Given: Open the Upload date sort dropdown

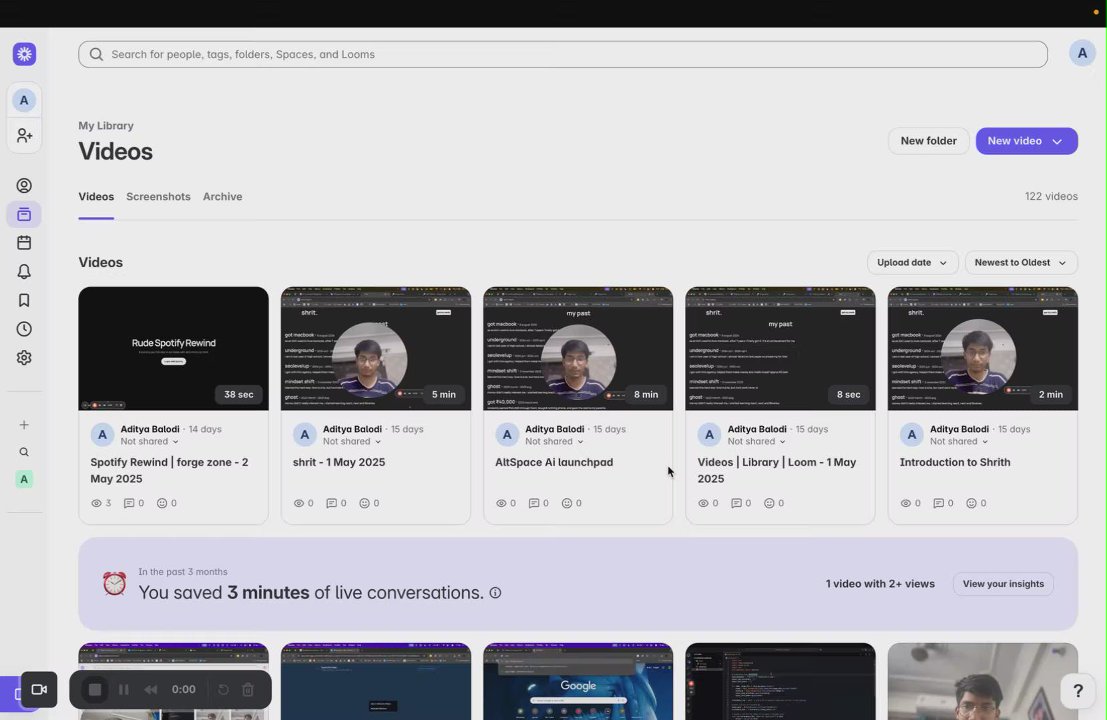Looking at the screenshot, I should [912, 263].
